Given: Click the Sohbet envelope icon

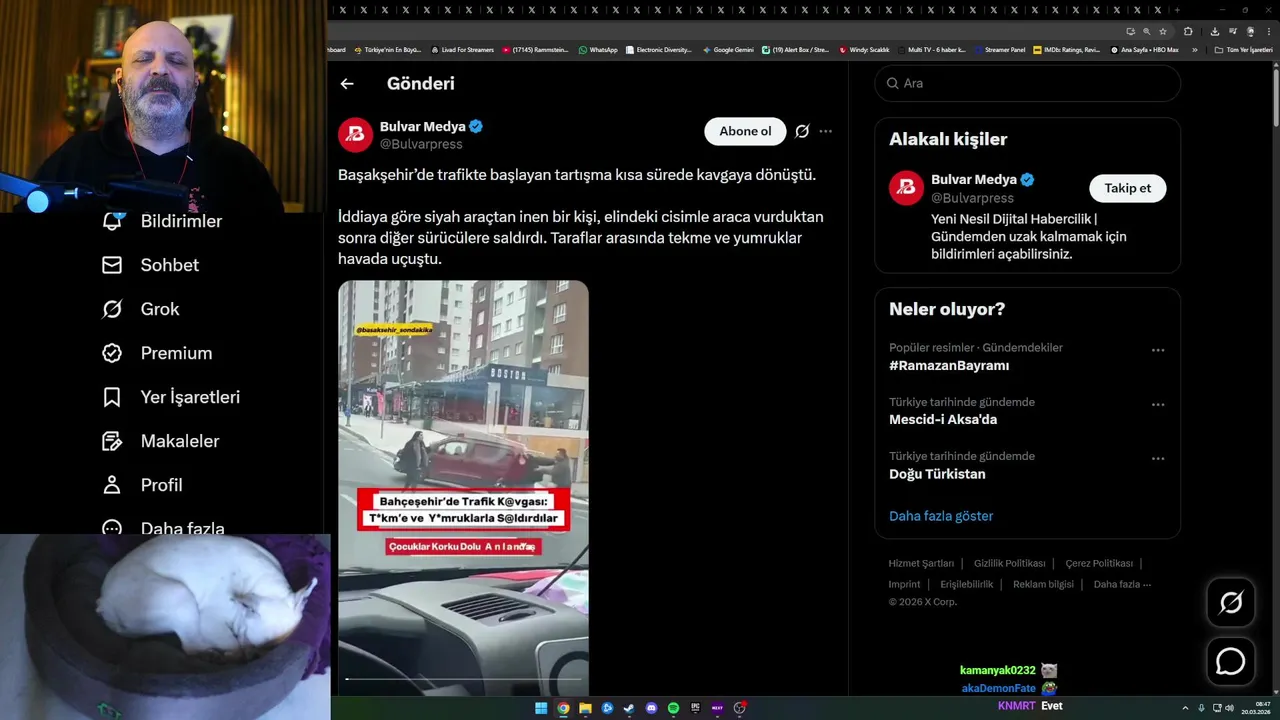Looking at the screenshot, I should (112, 265).
